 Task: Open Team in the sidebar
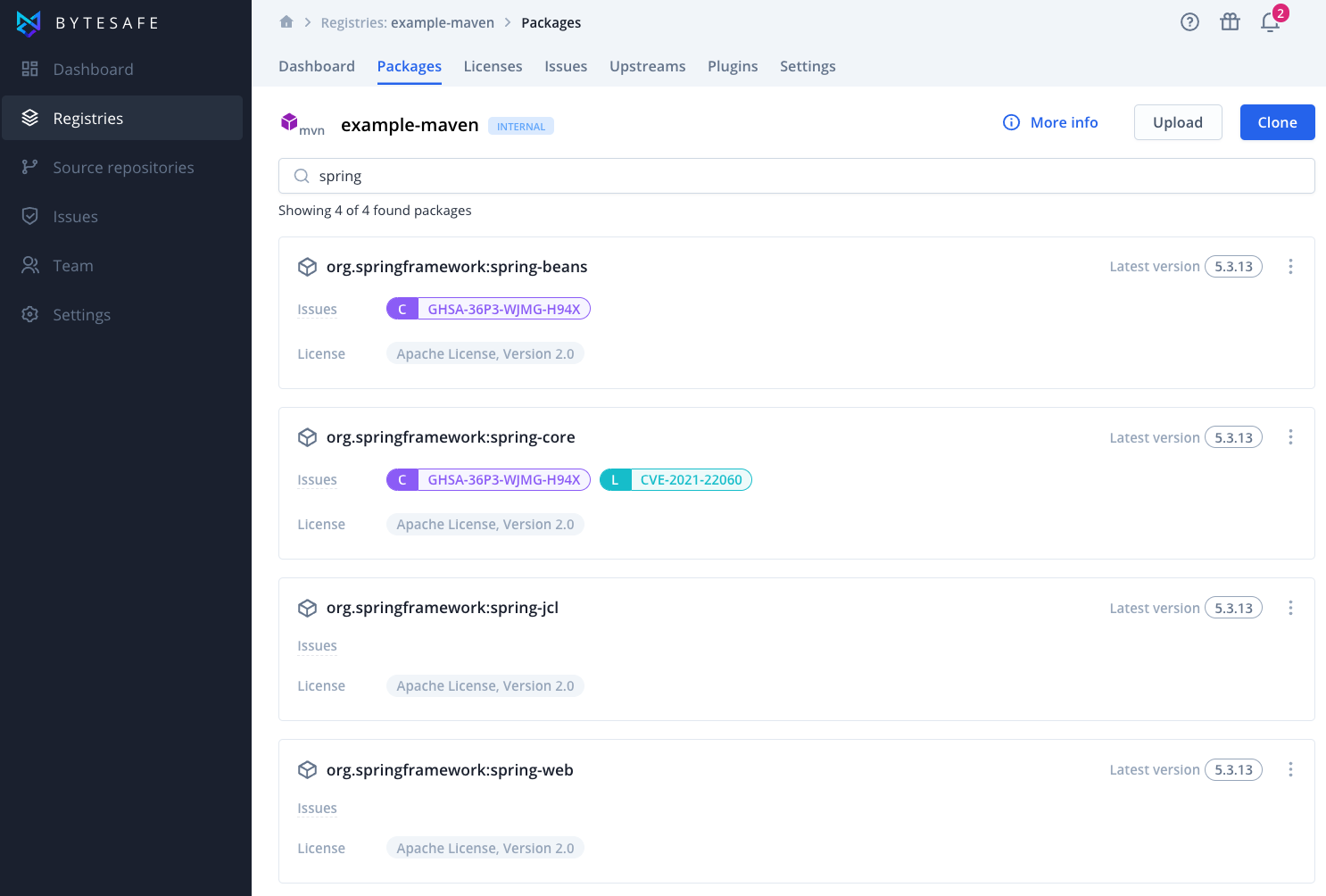(122, 266)
